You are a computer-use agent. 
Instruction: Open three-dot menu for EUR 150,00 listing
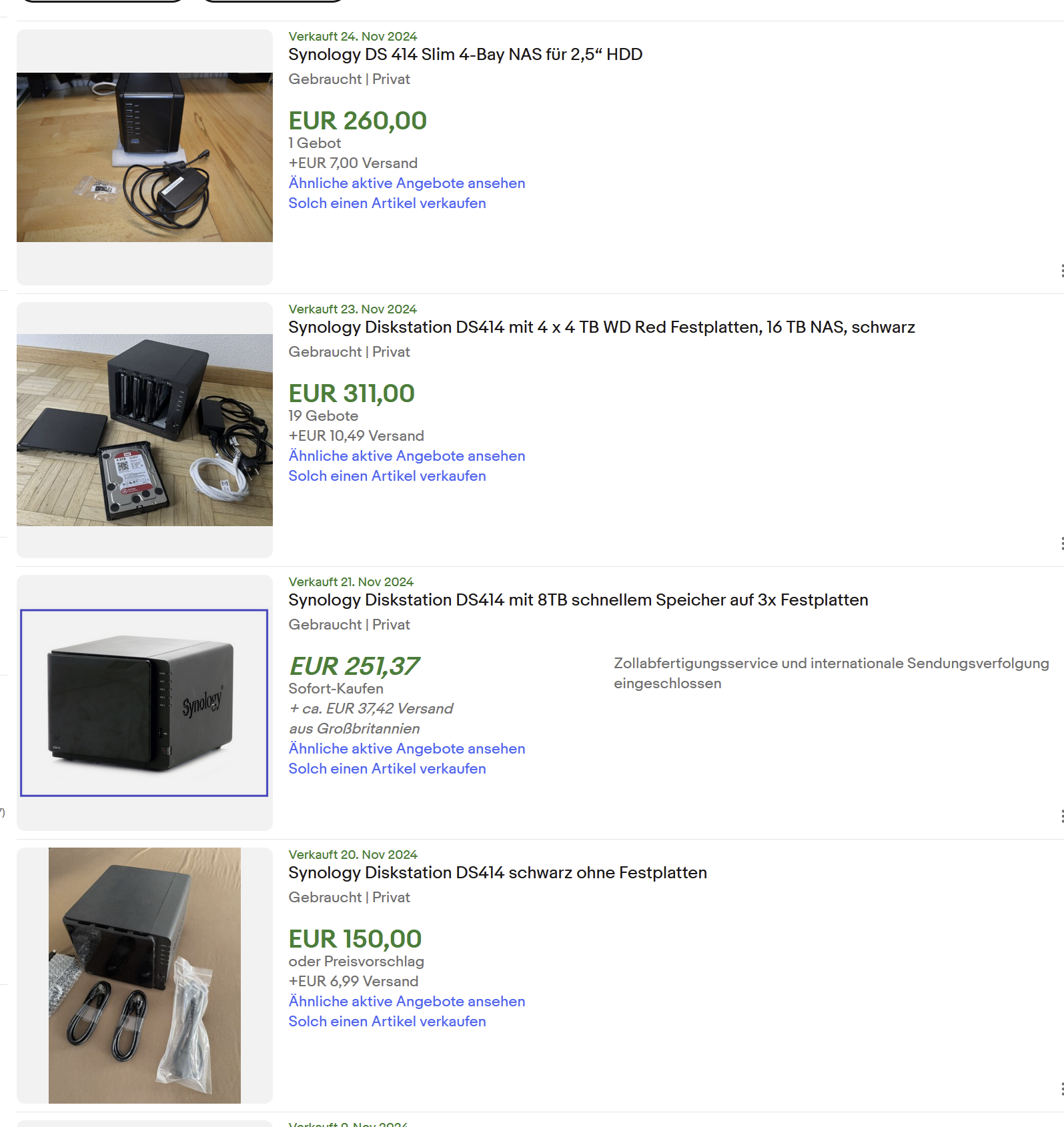pos(1061,1089)
